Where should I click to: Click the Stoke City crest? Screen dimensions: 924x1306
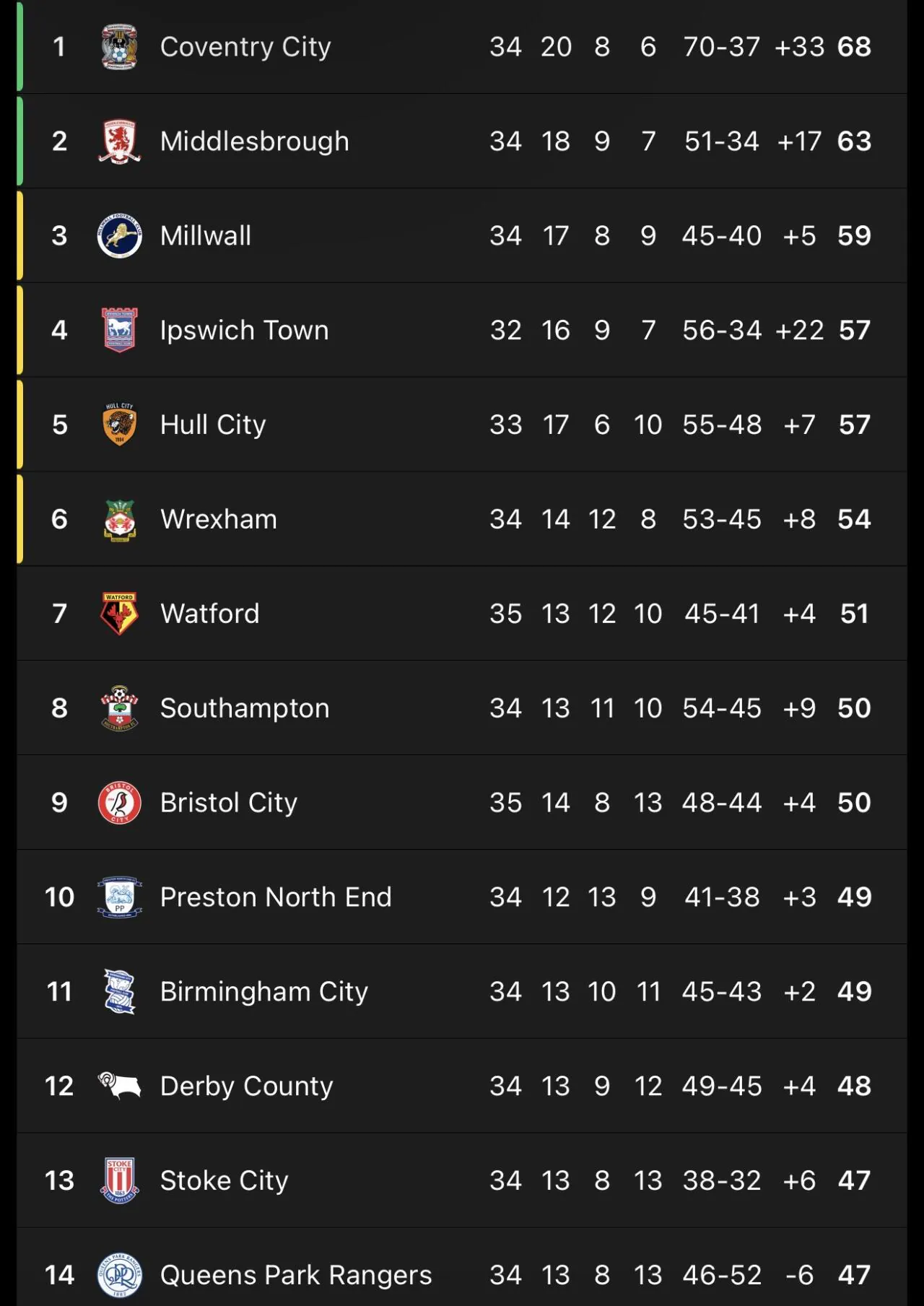click(119, 1180)
